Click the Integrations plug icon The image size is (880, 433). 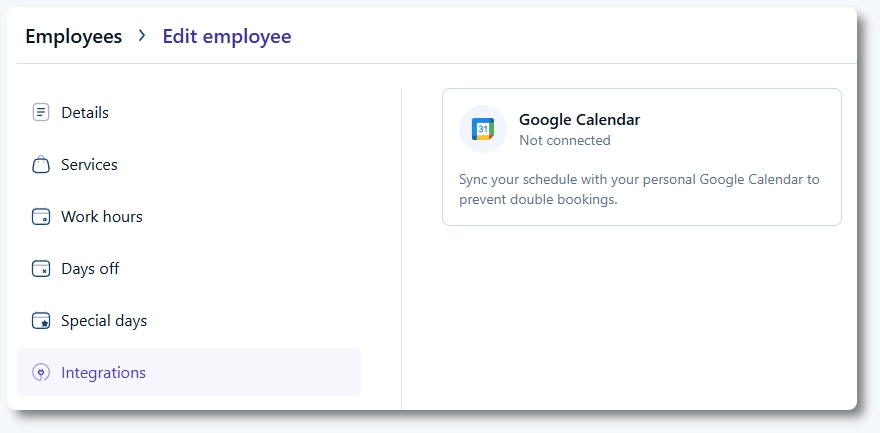click(41, 373)
